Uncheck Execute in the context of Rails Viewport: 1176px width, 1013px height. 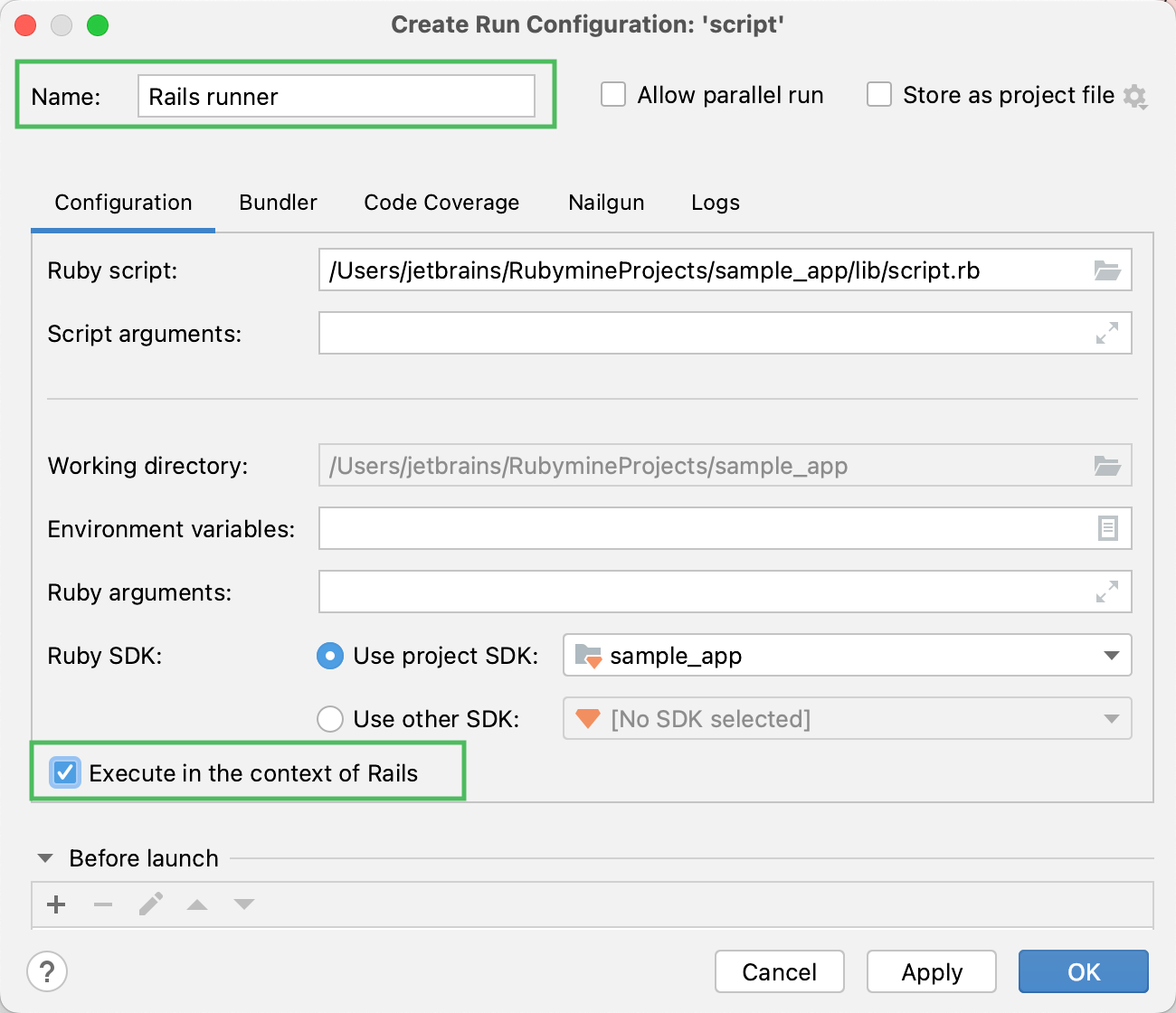point(64,772)
